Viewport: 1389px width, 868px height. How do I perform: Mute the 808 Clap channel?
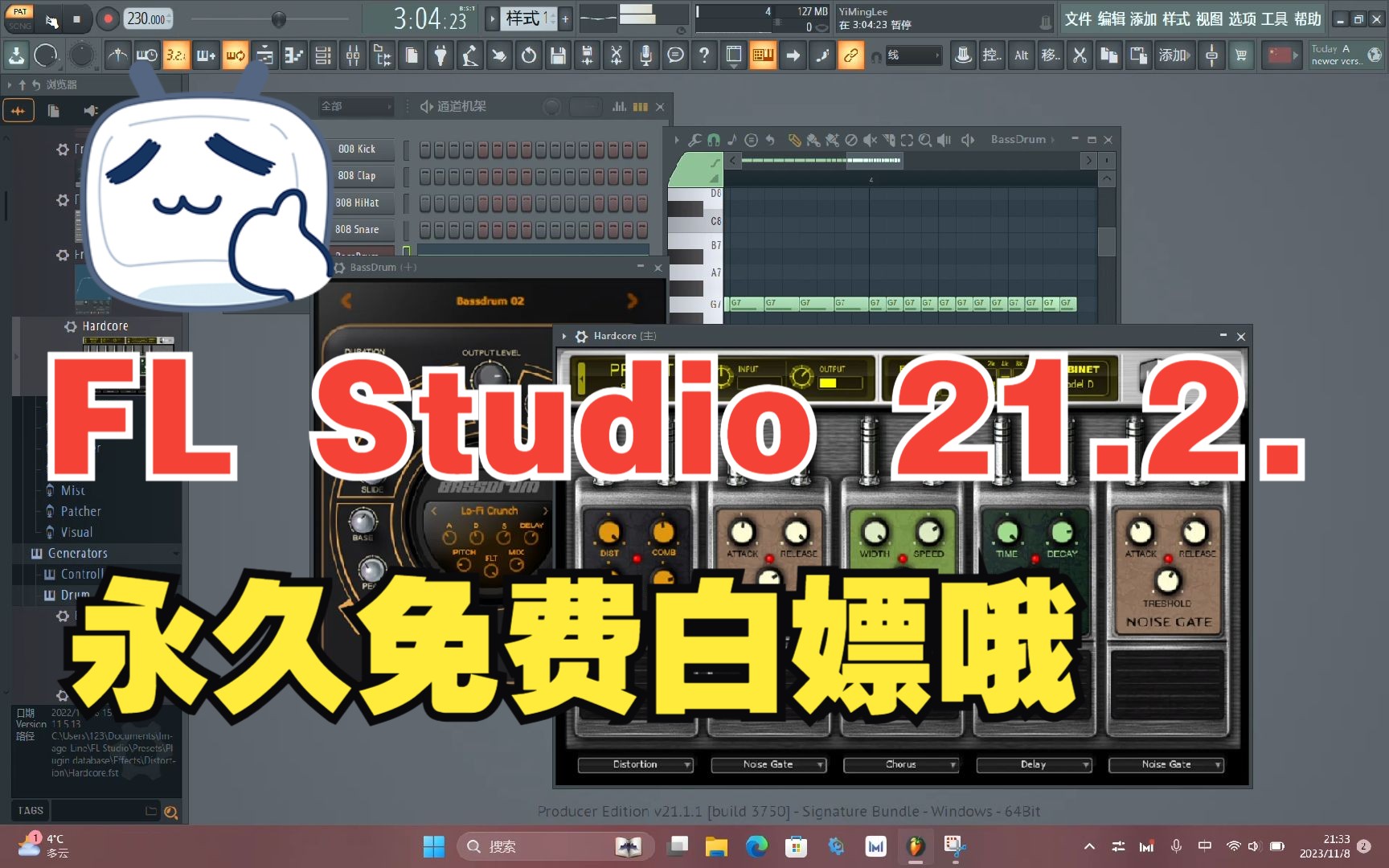click(x=407, y=176)
